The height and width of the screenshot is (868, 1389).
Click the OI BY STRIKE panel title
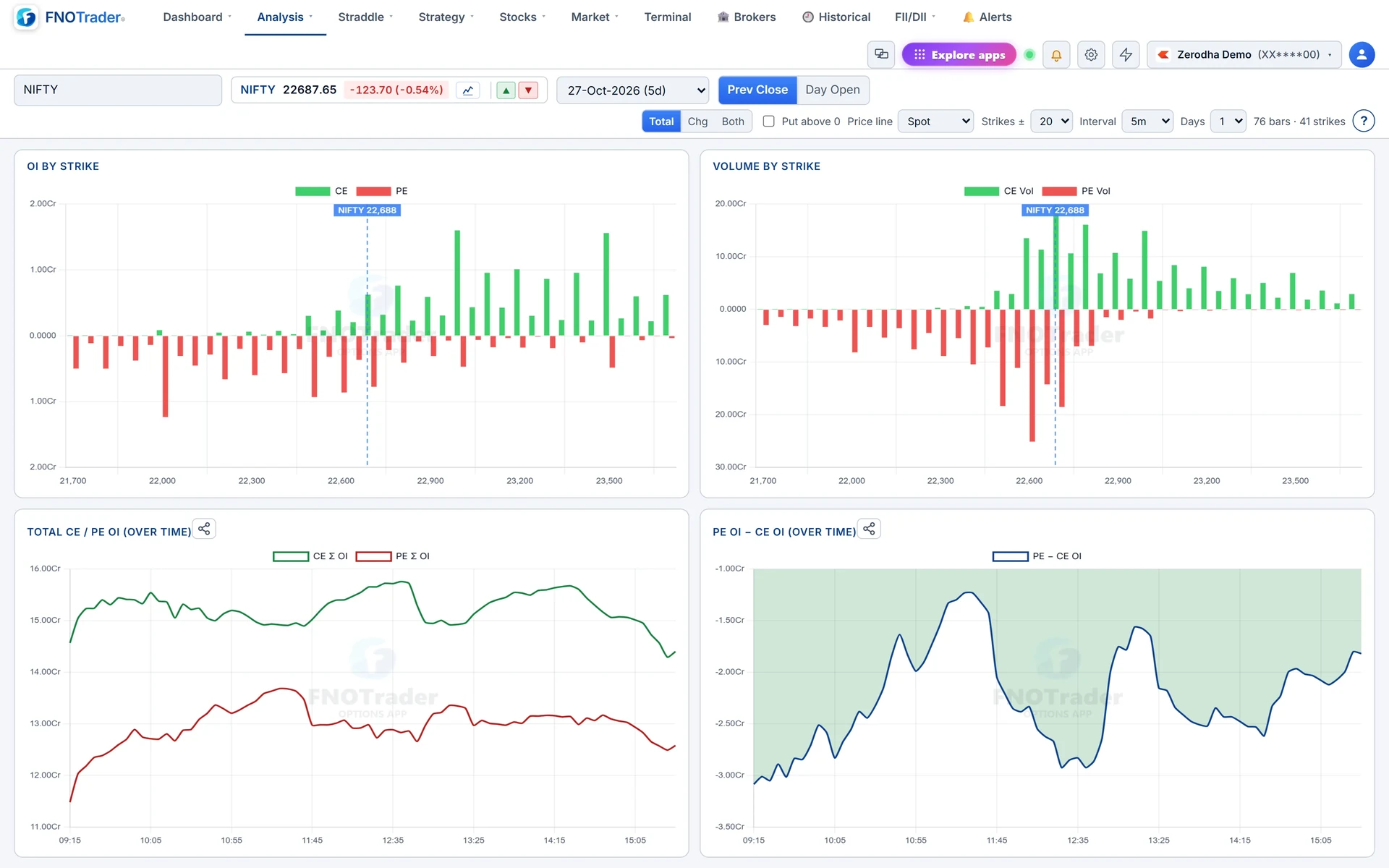click(63, 166)
